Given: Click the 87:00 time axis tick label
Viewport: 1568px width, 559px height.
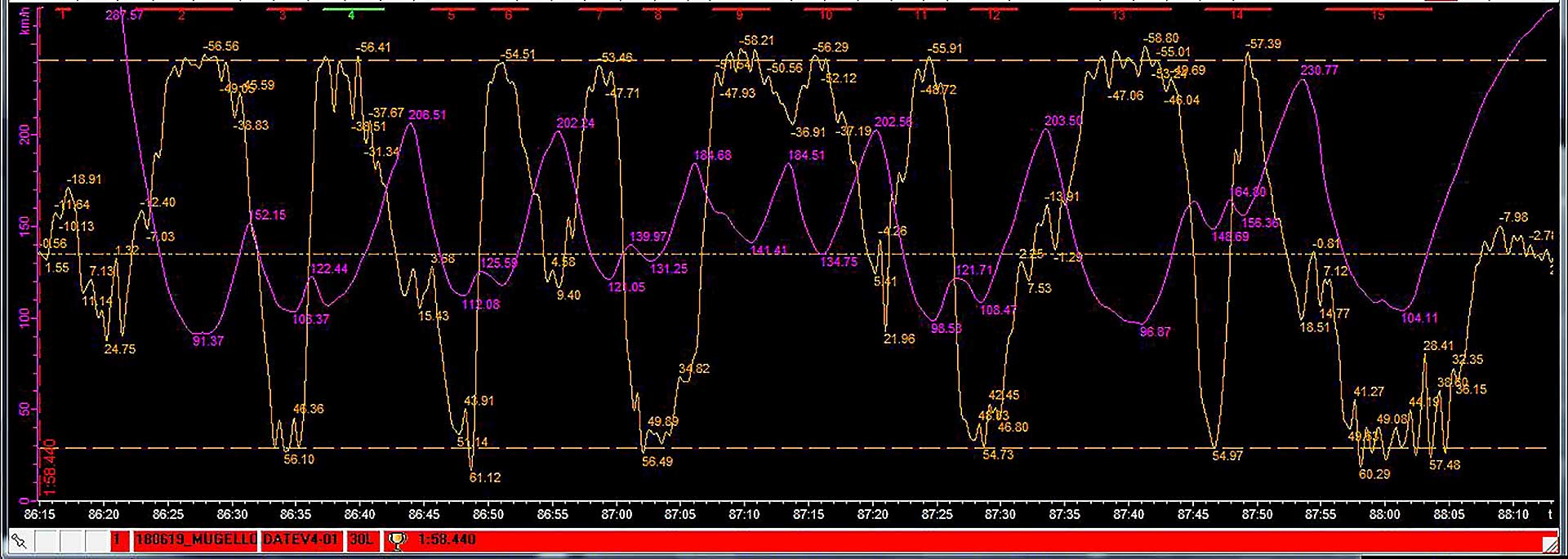Looking at the screenshot, I should (617, 515).
